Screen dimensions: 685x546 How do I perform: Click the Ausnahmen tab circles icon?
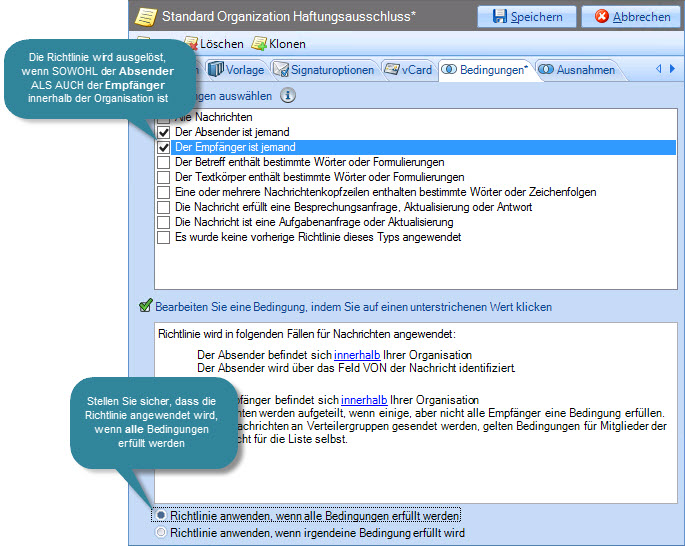coord(546,69)
